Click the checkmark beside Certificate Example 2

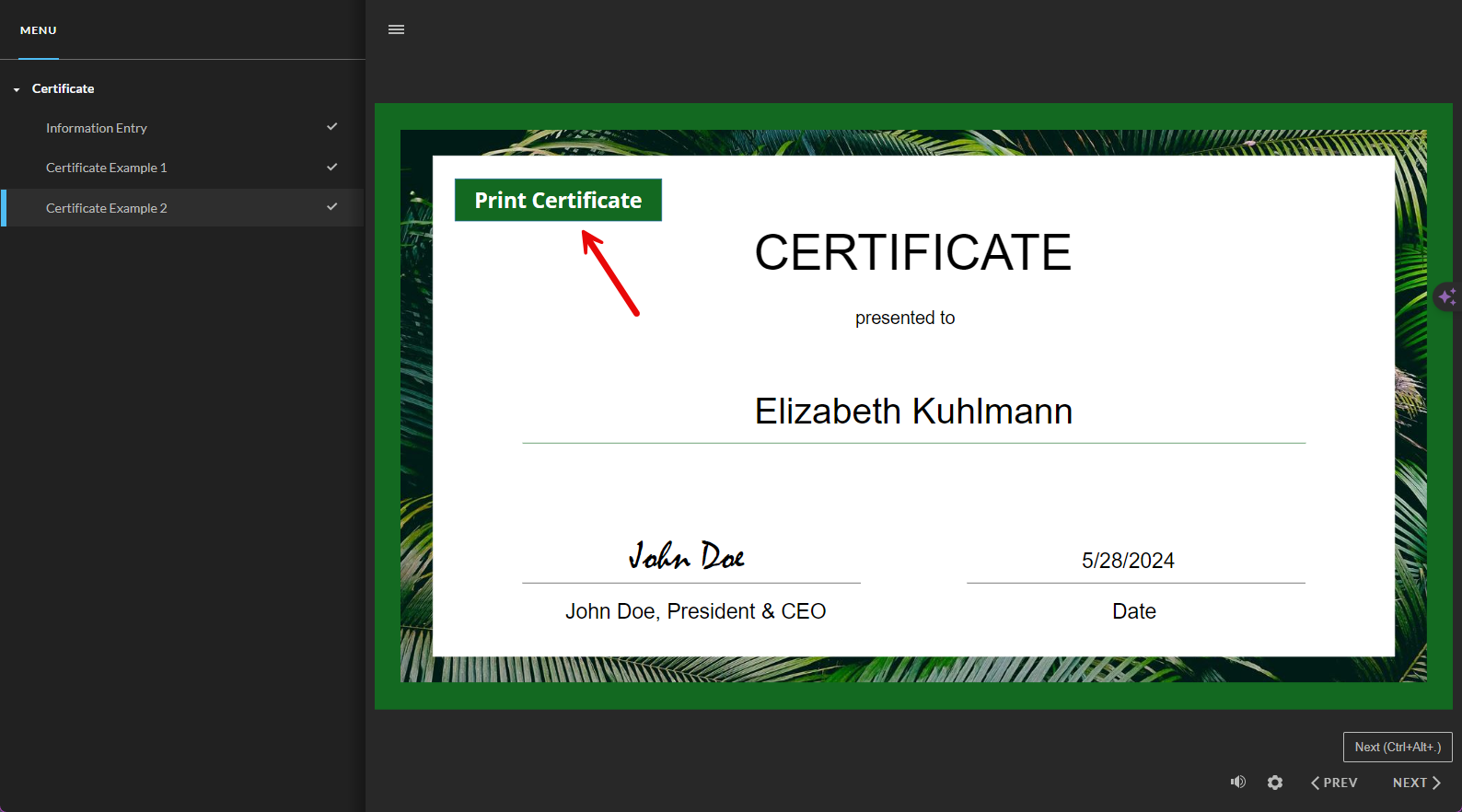tap(332, 207)
